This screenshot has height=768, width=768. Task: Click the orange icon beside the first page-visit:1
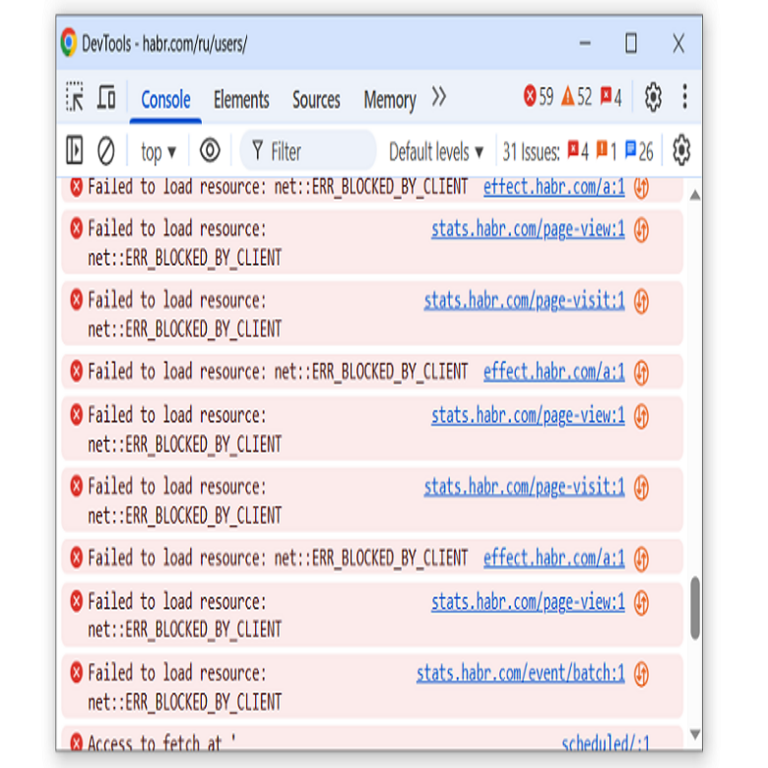pyautogui.click(x=641, y=301)
